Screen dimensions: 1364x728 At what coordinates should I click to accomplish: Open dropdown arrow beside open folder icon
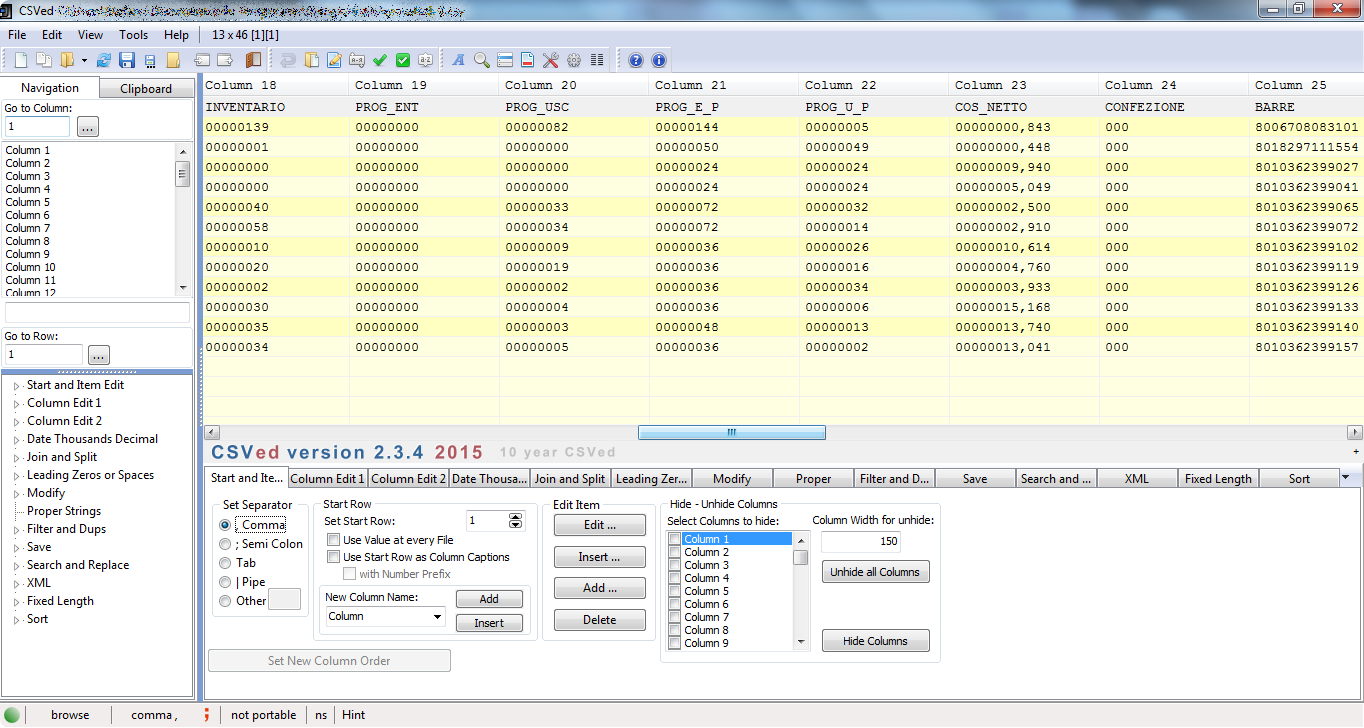(x=84, y=61)
